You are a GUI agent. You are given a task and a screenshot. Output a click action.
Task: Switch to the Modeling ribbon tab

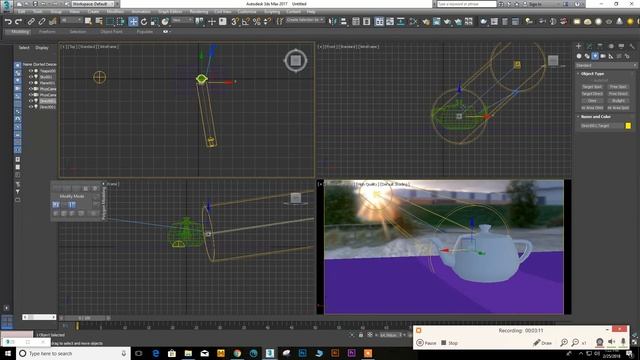tap(20, 32)
